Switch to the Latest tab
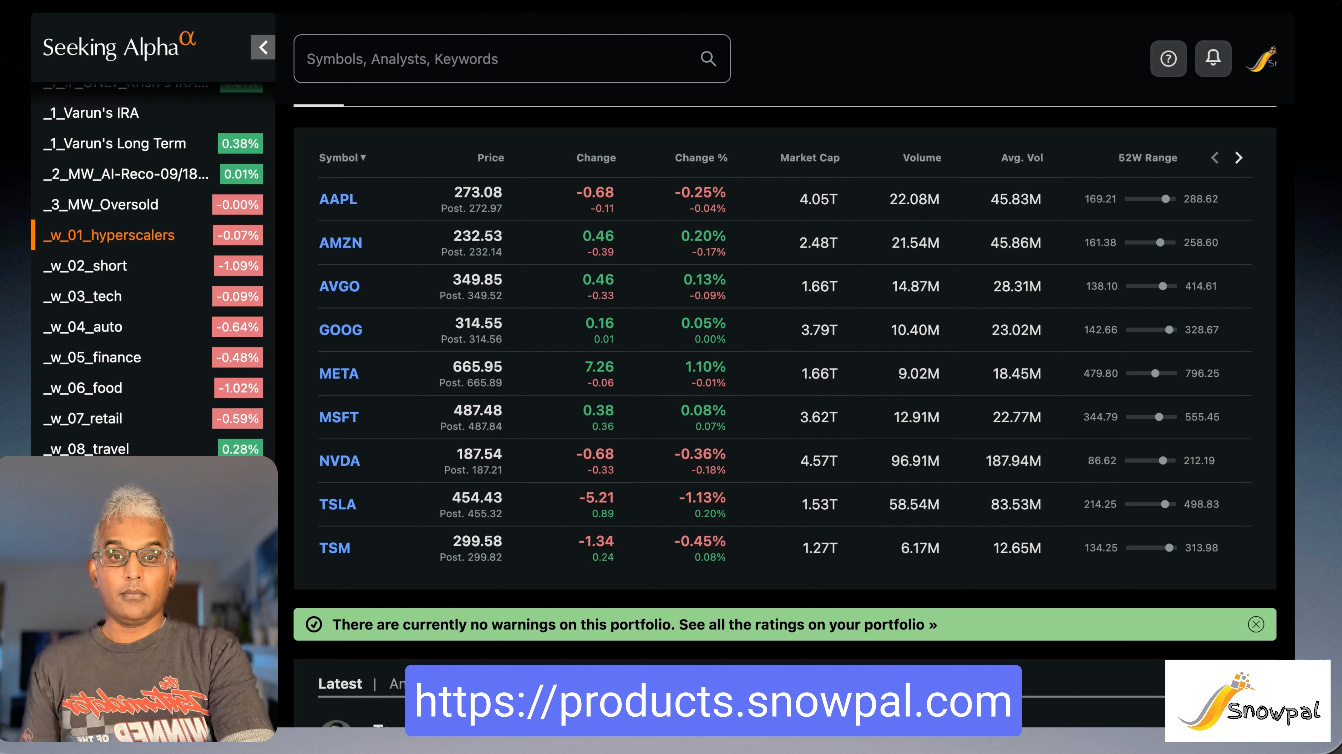This screenshot has width=1342, height=754. coord(340,684)
